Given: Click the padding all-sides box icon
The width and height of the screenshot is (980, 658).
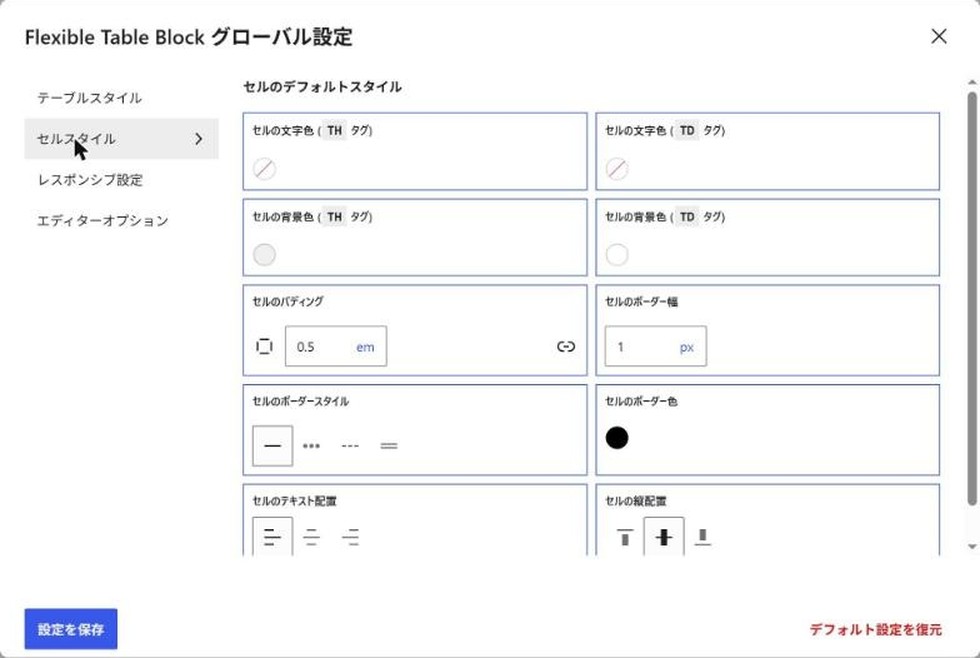Looking at the screenshot, I should 264,346.
